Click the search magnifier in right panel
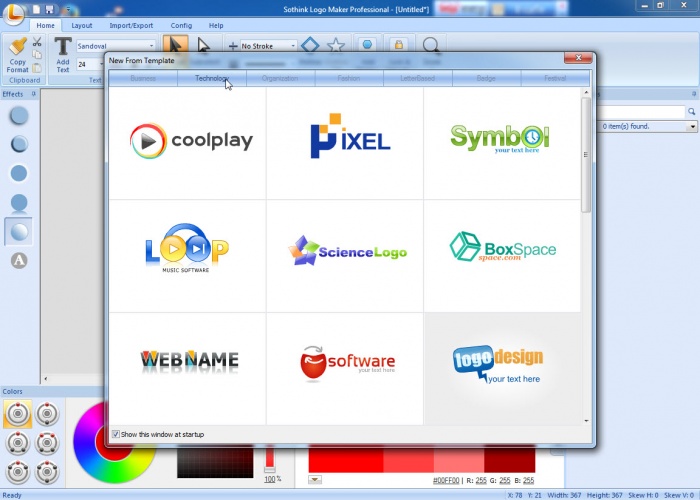Viewport: 700px width, 500px height. [x=692, y=112]
